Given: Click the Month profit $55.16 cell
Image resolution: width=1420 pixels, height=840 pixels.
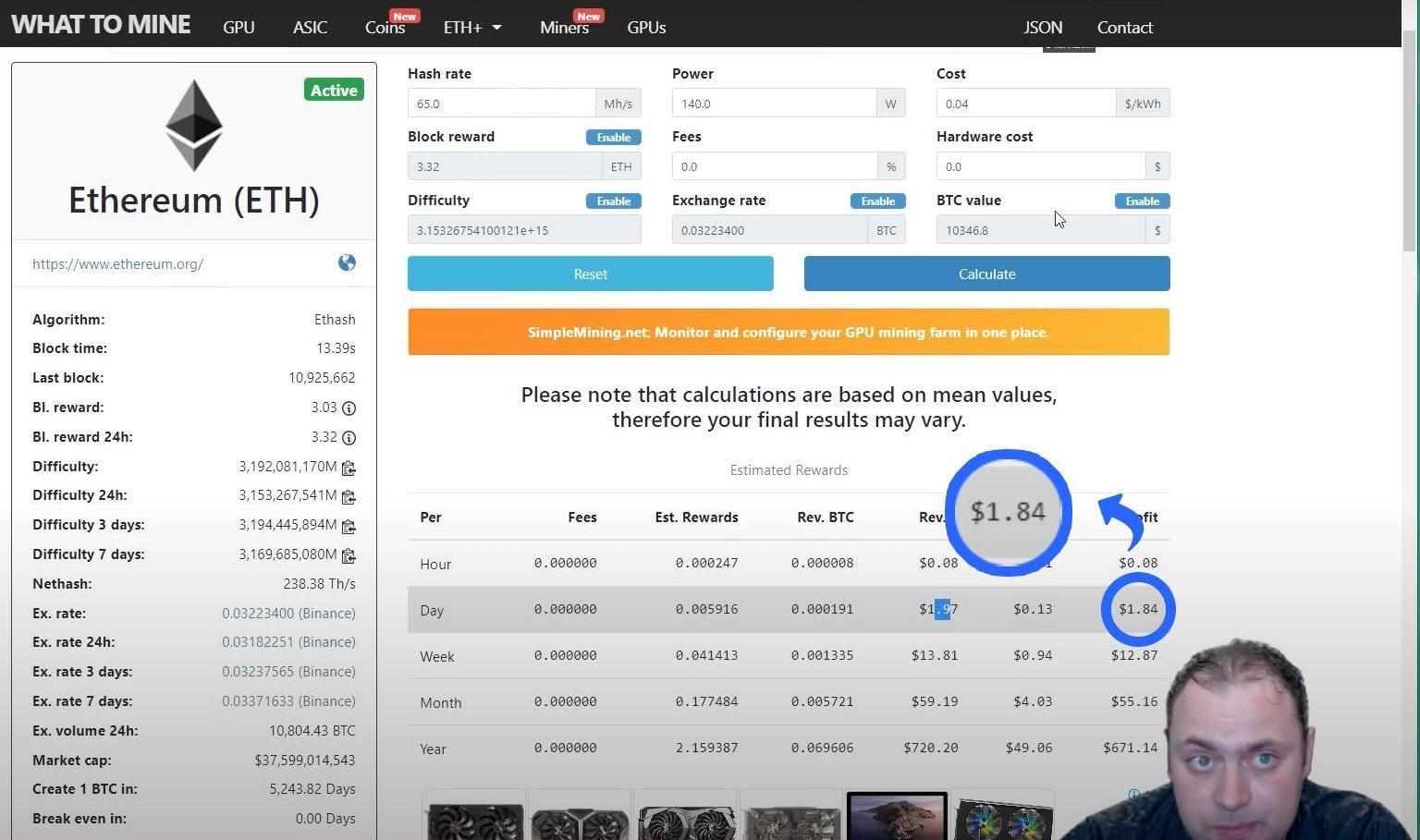Looking at the screenshot, I should tap(1134, 701).
